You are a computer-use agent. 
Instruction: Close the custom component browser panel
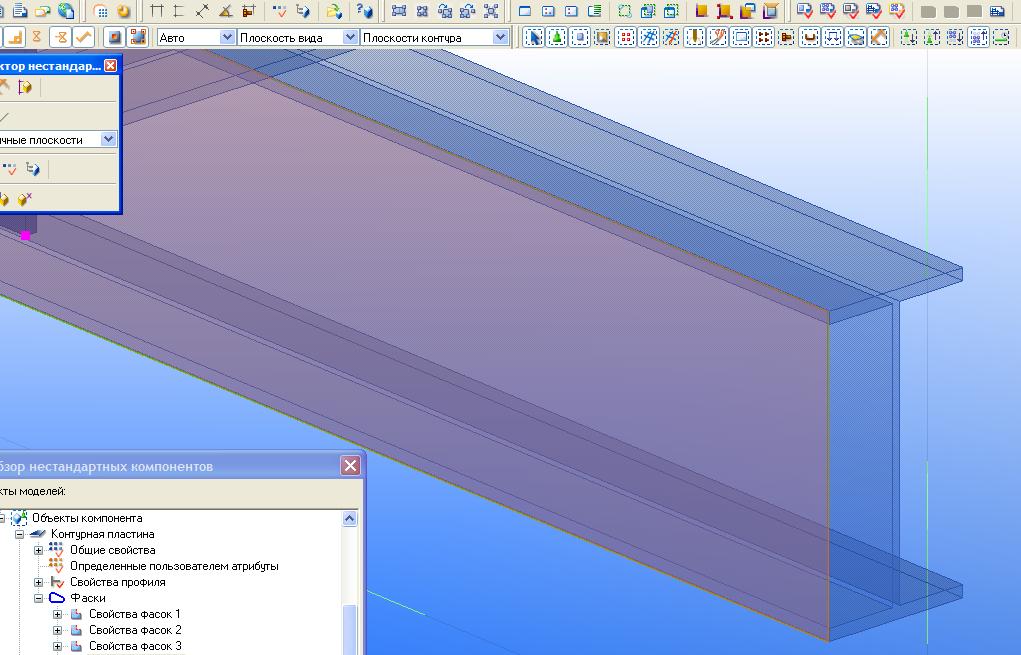click(350, 466)
